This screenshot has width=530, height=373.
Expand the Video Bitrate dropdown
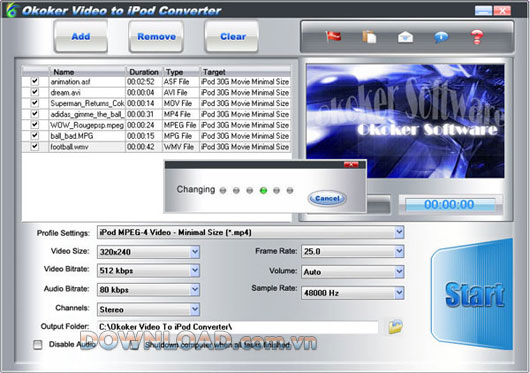pos(195,270)
